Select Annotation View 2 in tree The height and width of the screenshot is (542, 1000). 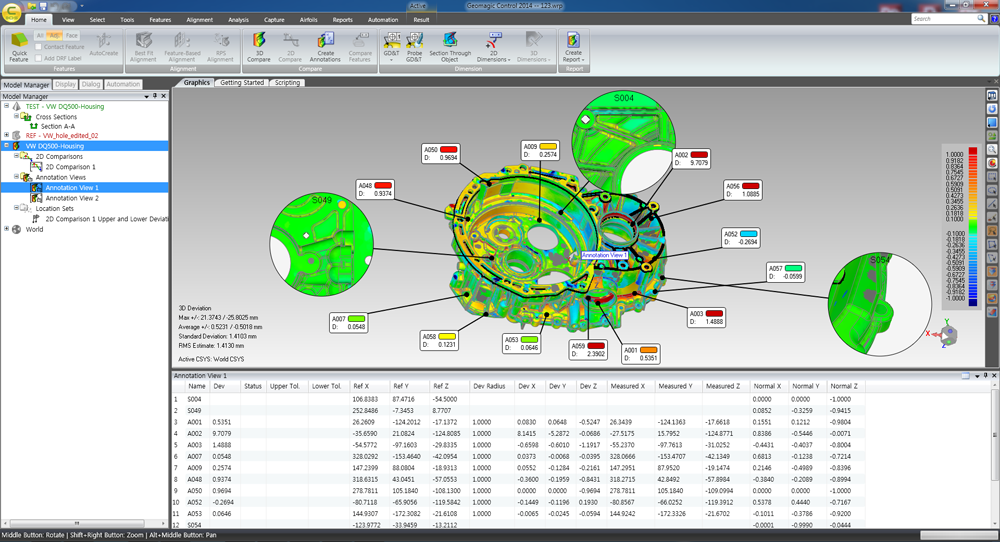[72, 198]
